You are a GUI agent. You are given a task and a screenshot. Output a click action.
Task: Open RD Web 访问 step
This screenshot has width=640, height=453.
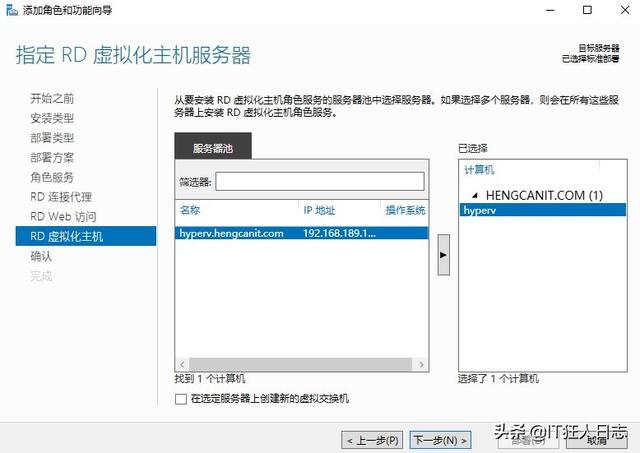(63, 217)
